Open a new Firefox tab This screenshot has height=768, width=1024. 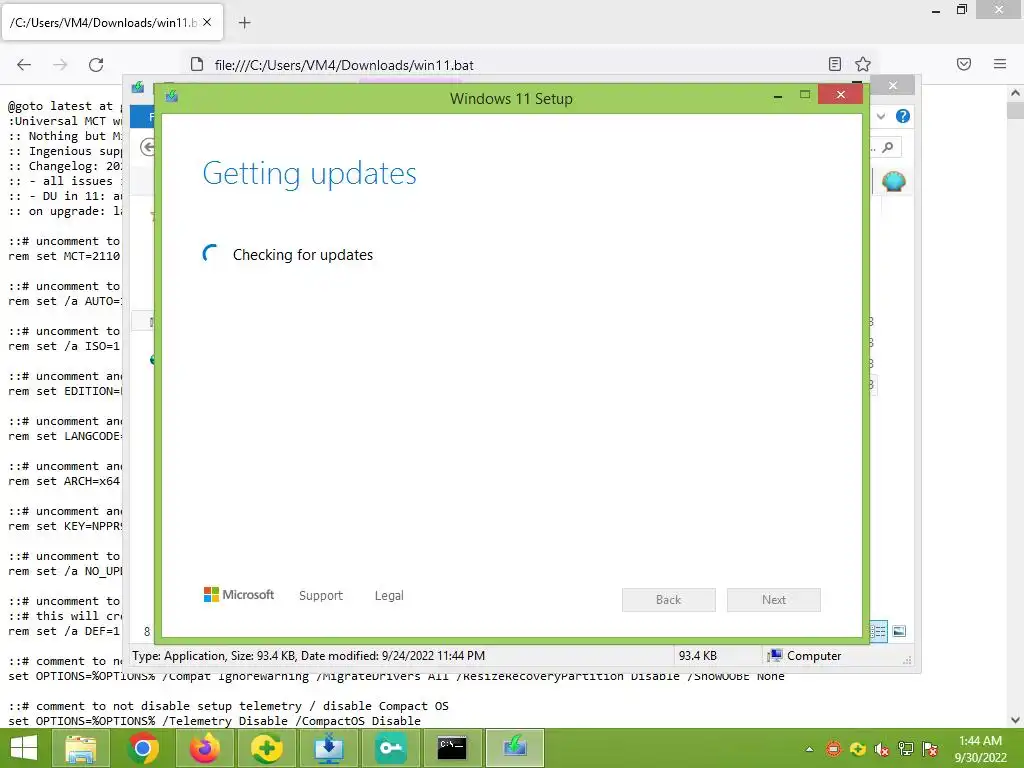tap(245, 23)
